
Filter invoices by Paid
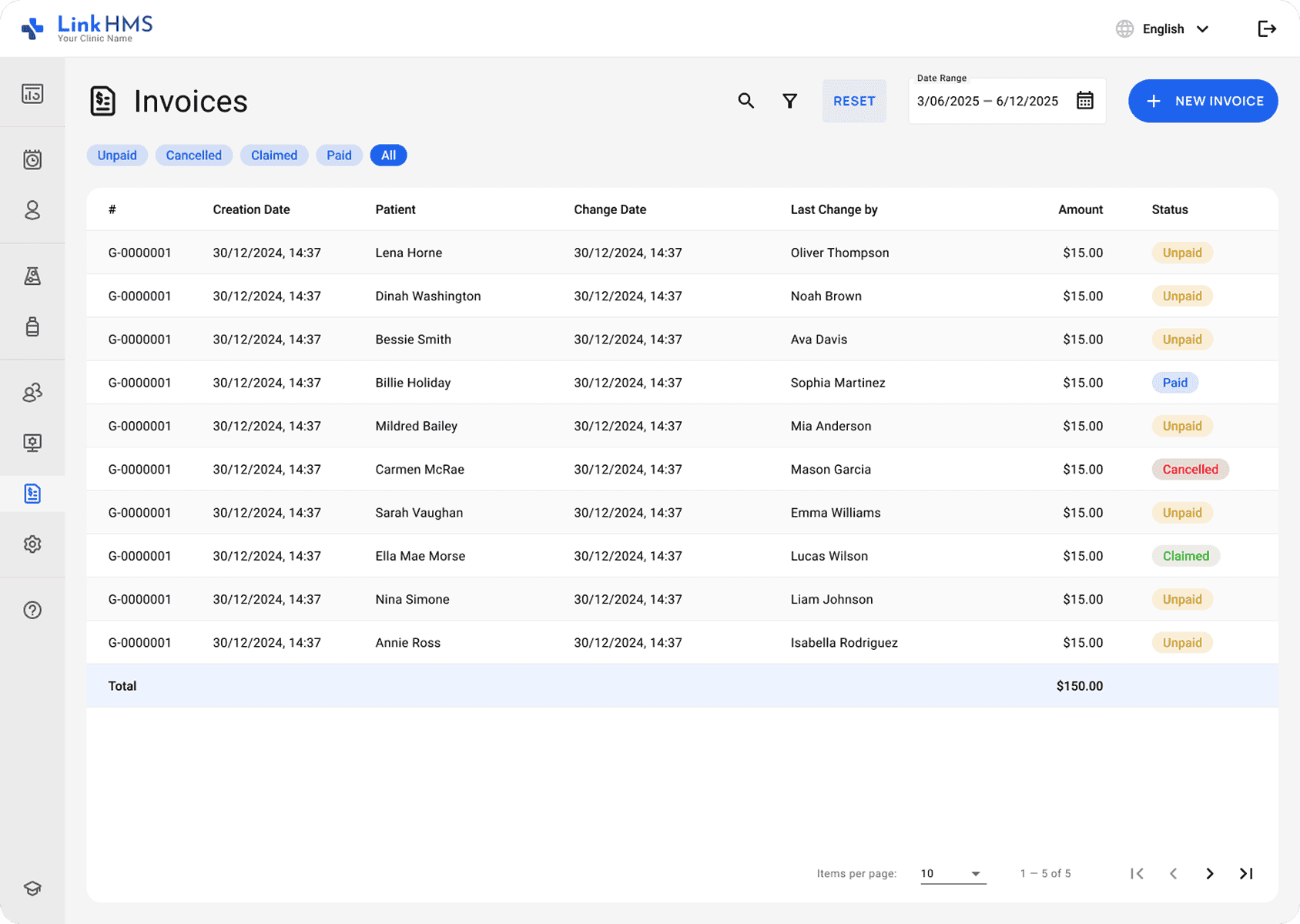tap(339, 156)
